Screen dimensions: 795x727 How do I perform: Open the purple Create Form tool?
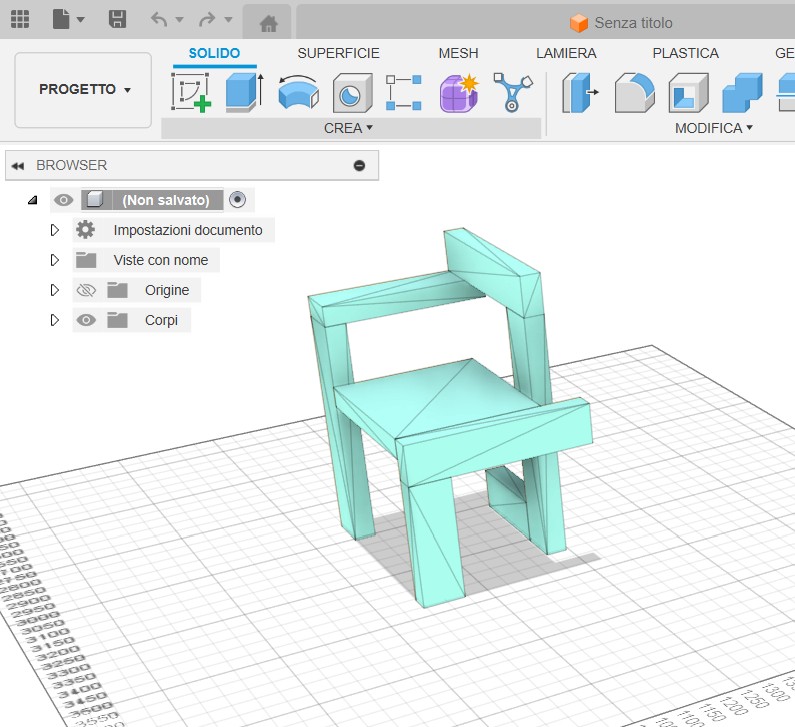459,93
